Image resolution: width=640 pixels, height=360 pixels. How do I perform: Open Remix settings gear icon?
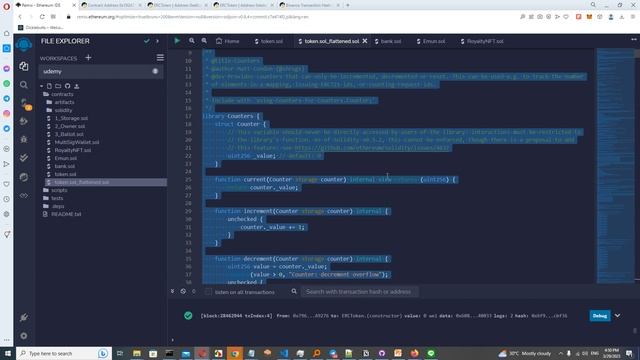point(24,336)
